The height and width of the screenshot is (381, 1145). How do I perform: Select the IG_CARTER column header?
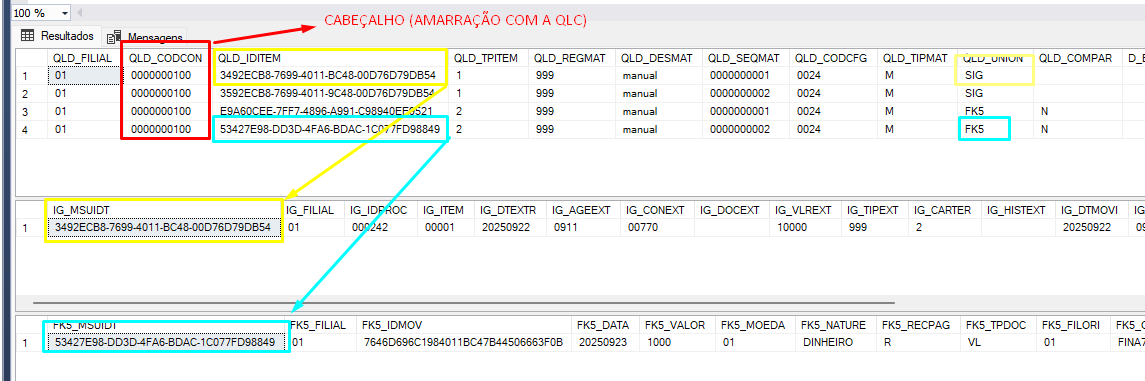tap(945, 209)
